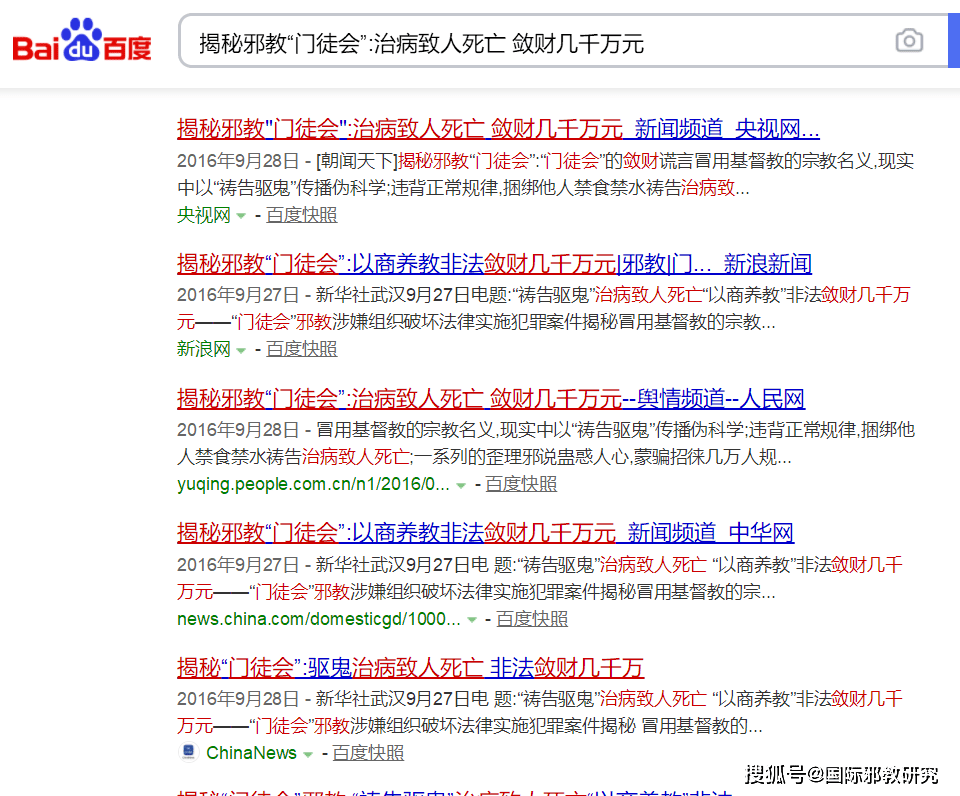Screen dimensions: 960x796
Task: Click the Baidu logo
Action: tap(82, 40)
